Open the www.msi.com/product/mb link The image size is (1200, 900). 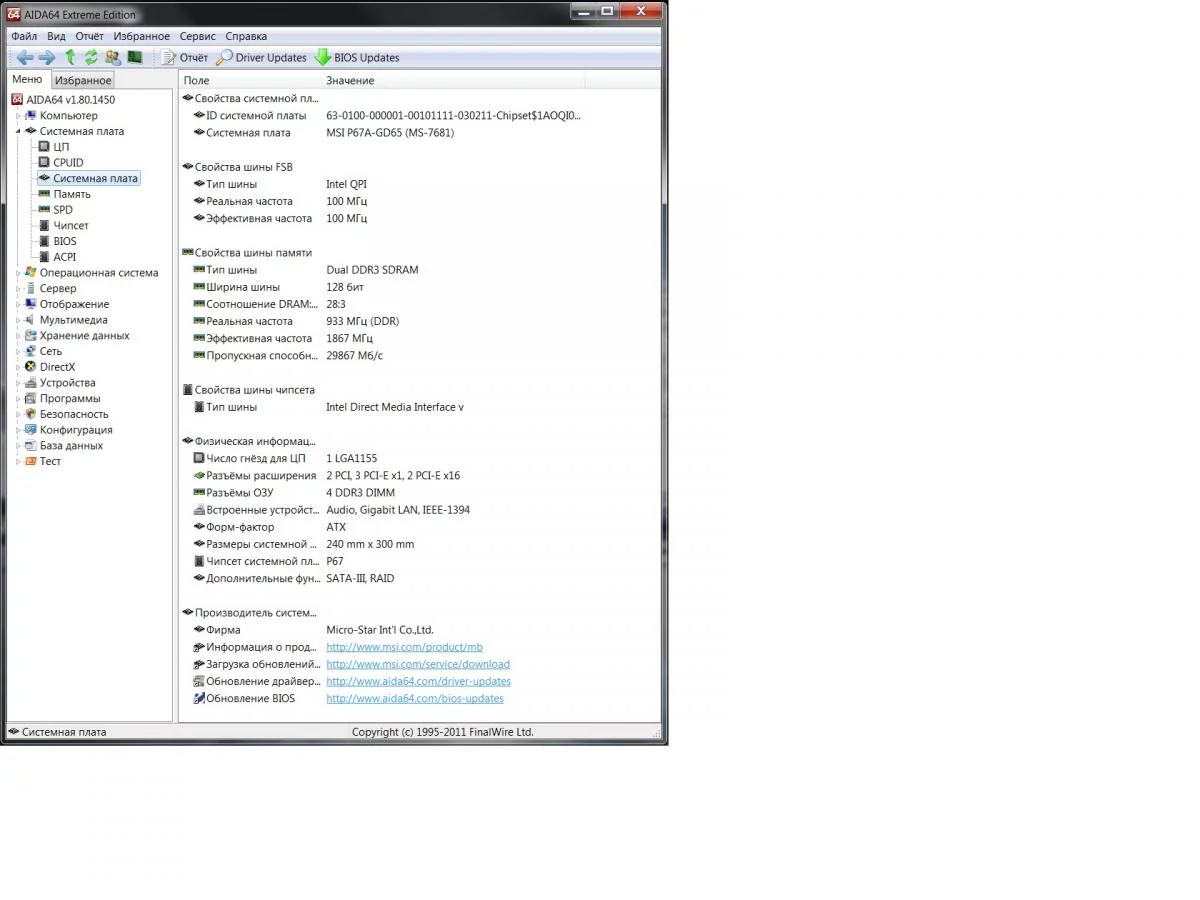[x=404, y=647]
